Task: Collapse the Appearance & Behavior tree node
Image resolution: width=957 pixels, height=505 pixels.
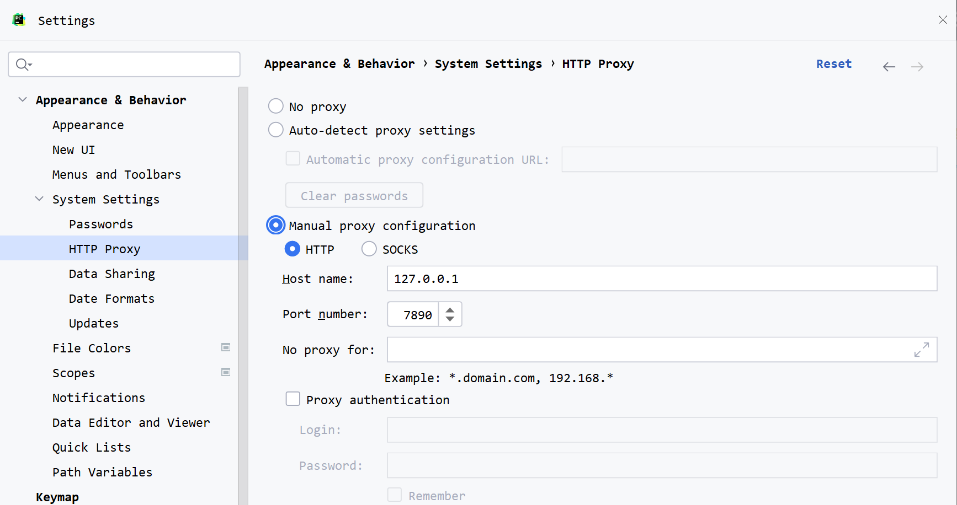Action: 23,99
